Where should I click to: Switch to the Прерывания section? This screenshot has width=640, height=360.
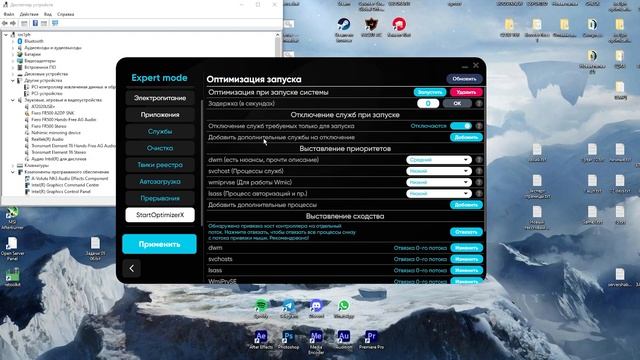(160, 198)
